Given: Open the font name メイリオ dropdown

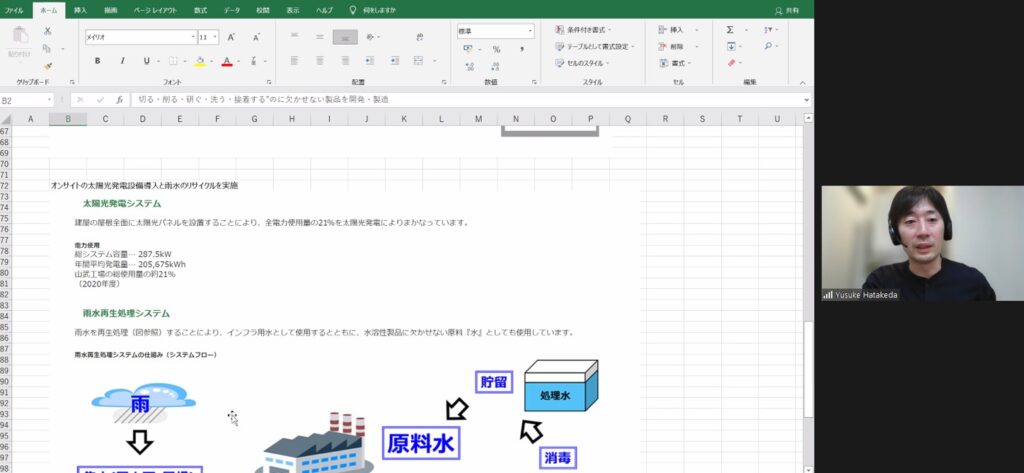Looking at the screenshot, I should [193, 37].
